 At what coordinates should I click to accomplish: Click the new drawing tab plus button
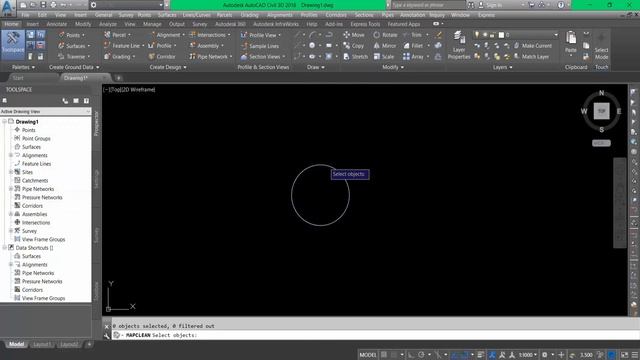point(118,78)
